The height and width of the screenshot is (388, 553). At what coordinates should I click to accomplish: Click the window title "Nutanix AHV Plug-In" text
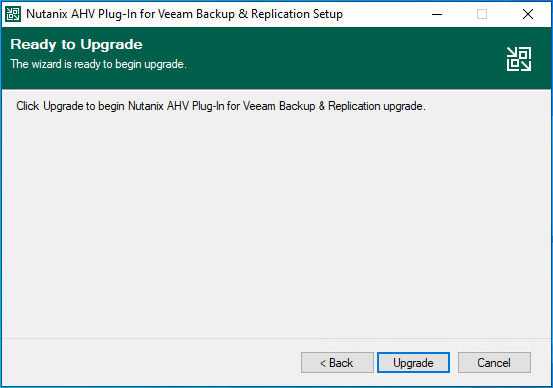coord(81,14)
